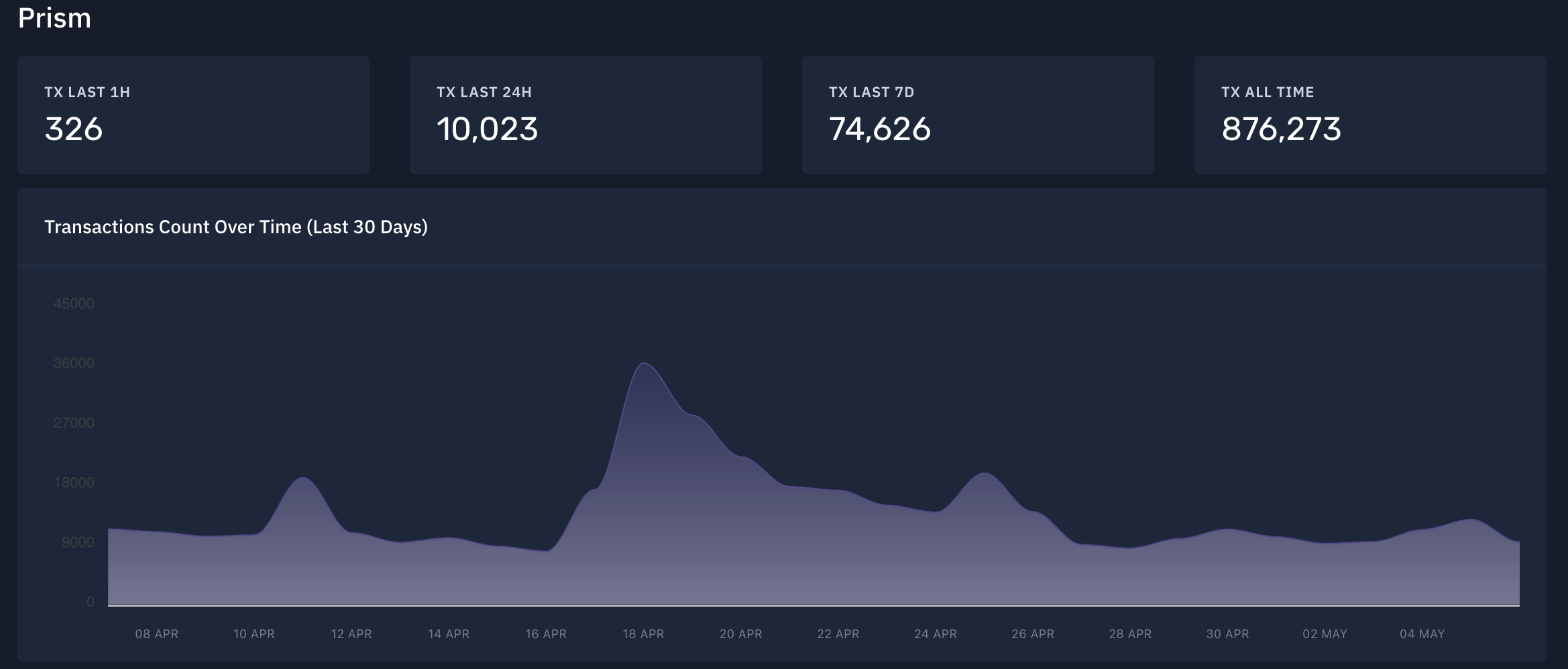This screenshot has height=669, width=1568.
Task: Click the 16 APR date label
Action: click(x=546, y=634)
